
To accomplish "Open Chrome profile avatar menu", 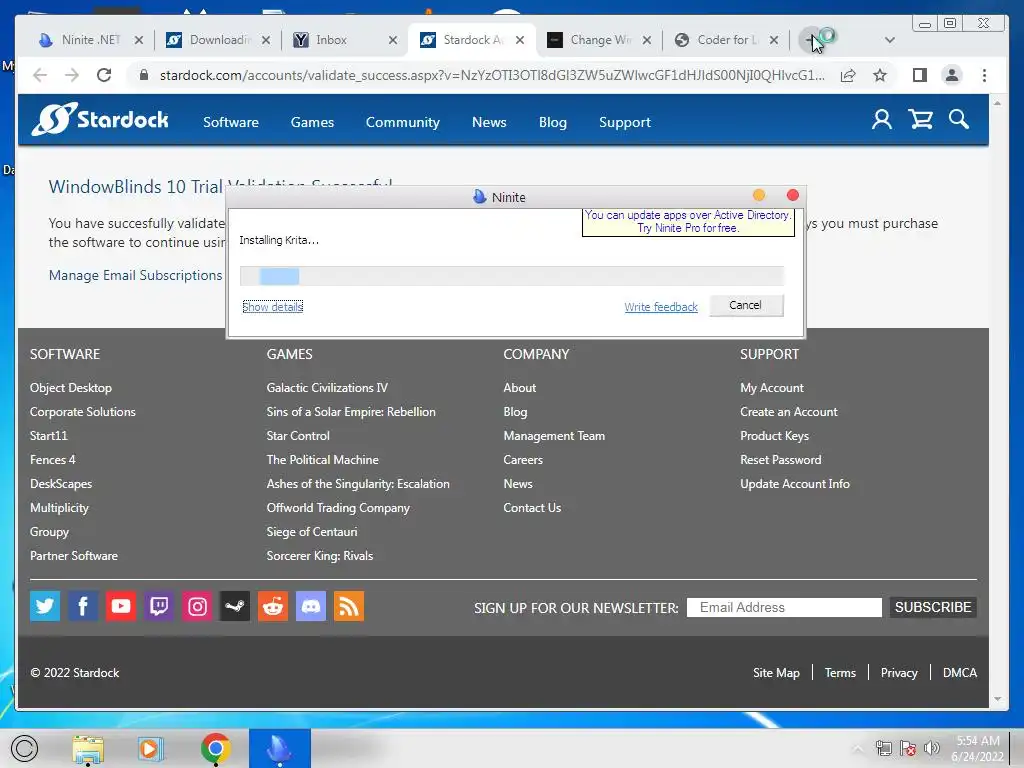I will coord(952,75).
